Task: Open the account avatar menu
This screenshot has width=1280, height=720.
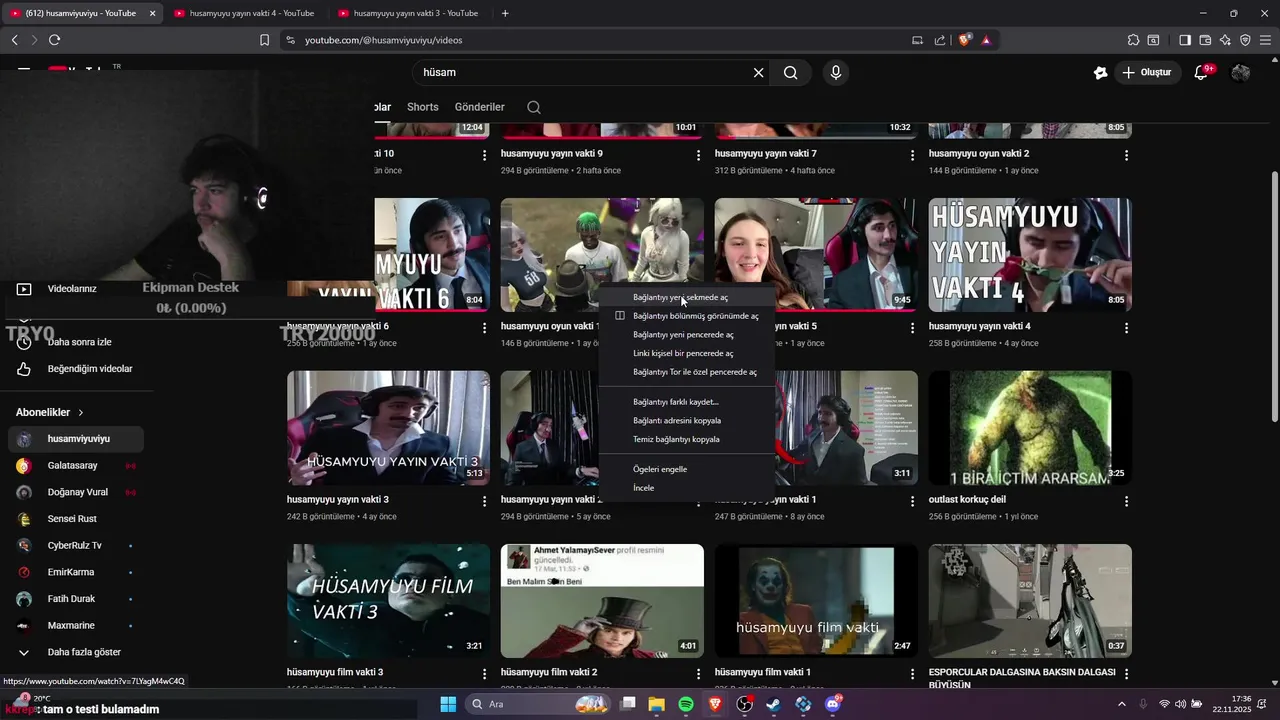Action: (x=1241, y=73)
